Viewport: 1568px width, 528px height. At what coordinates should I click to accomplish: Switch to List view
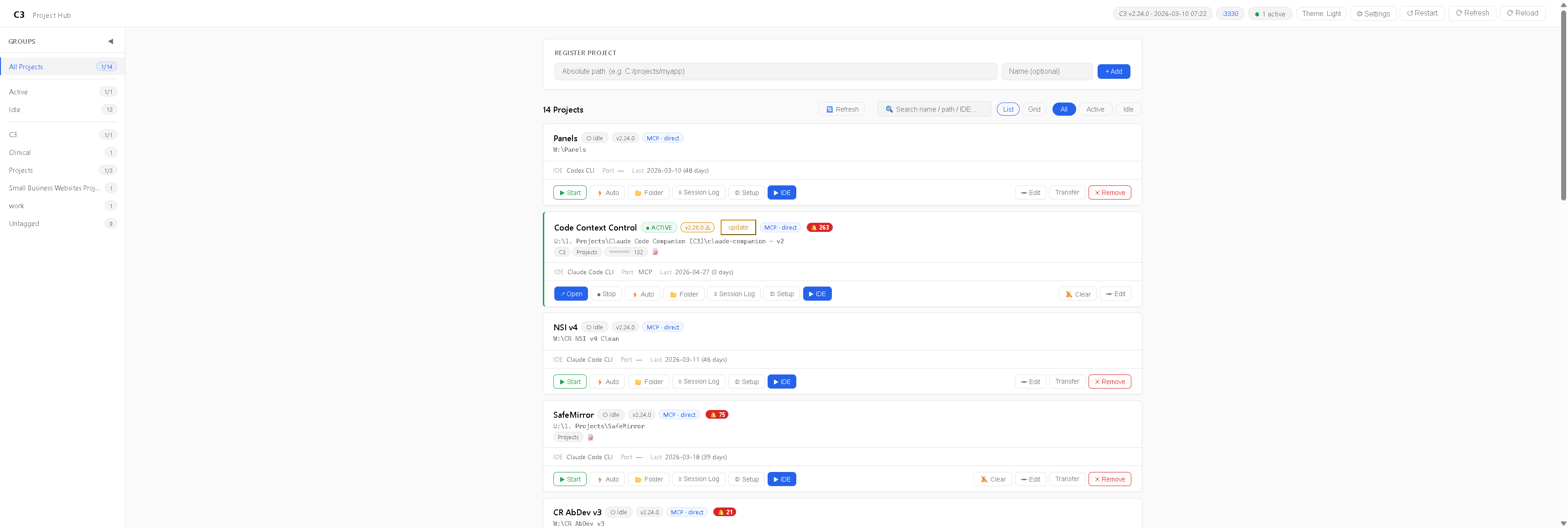[1008, 109]
